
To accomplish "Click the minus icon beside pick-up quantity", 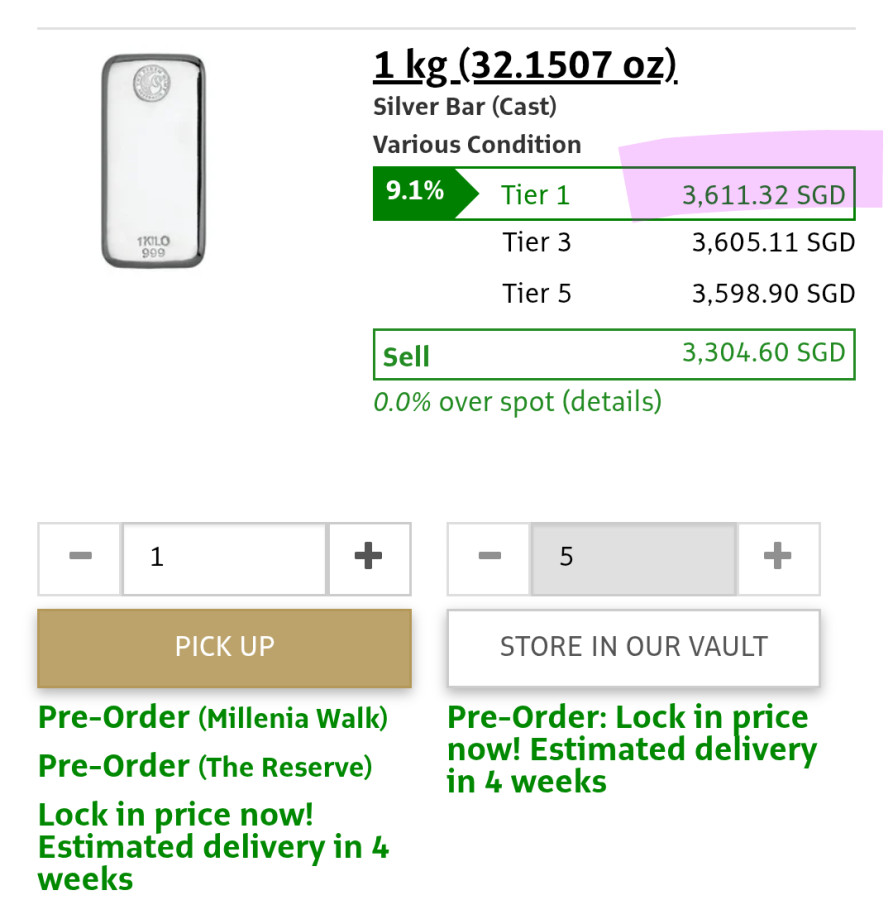I will 80,557.
